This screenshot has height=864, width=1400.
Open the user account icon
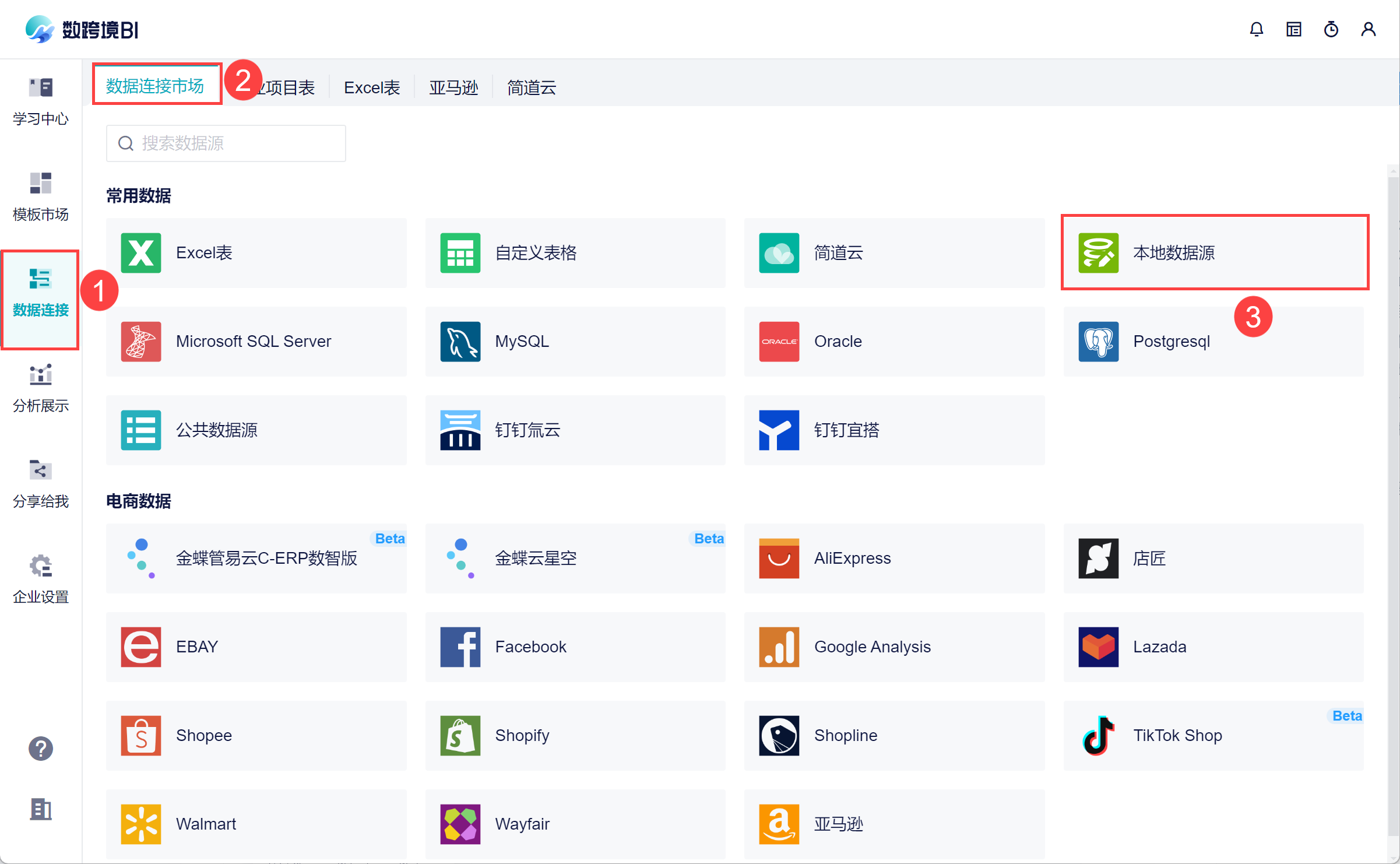[x=1368, y=29]
